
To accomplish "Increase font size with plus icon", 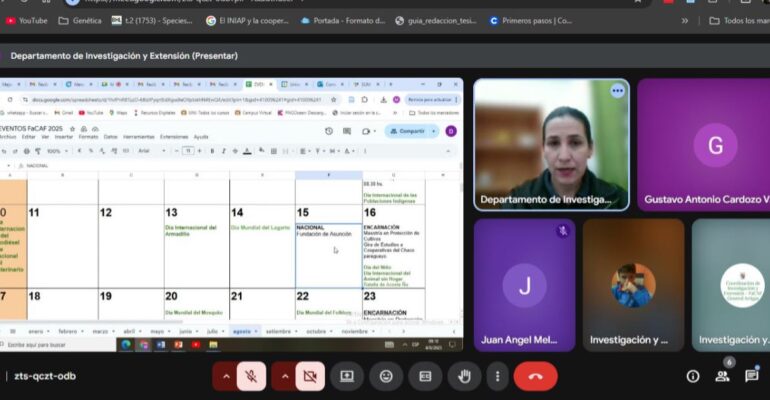I will pos(200,151).
